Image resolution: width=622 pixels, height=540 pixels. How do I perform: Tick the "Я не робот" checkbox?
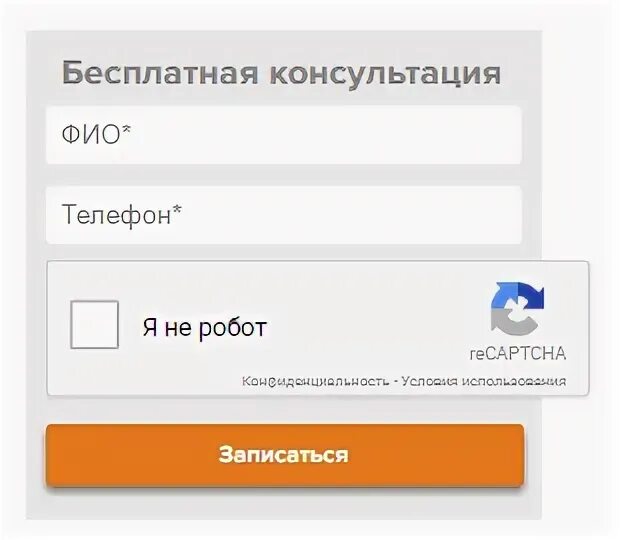94,325
